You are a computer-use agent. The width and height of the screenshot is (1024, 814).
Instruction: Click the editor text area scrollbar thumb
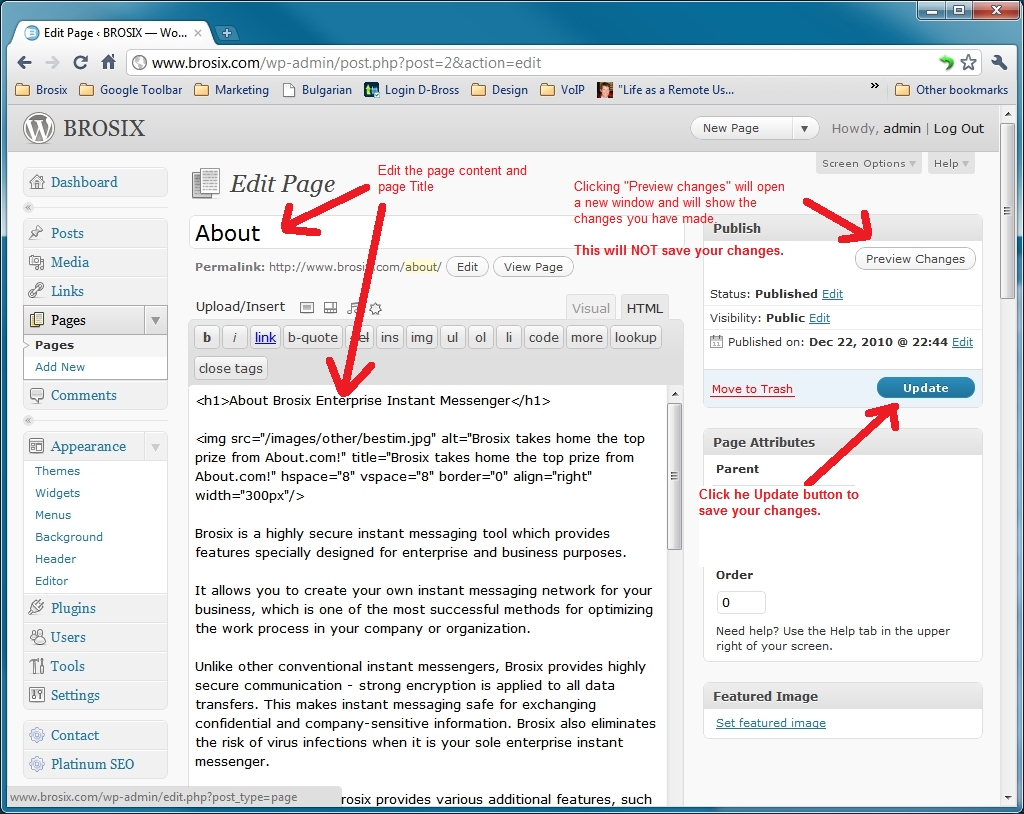tap(675, 476)
